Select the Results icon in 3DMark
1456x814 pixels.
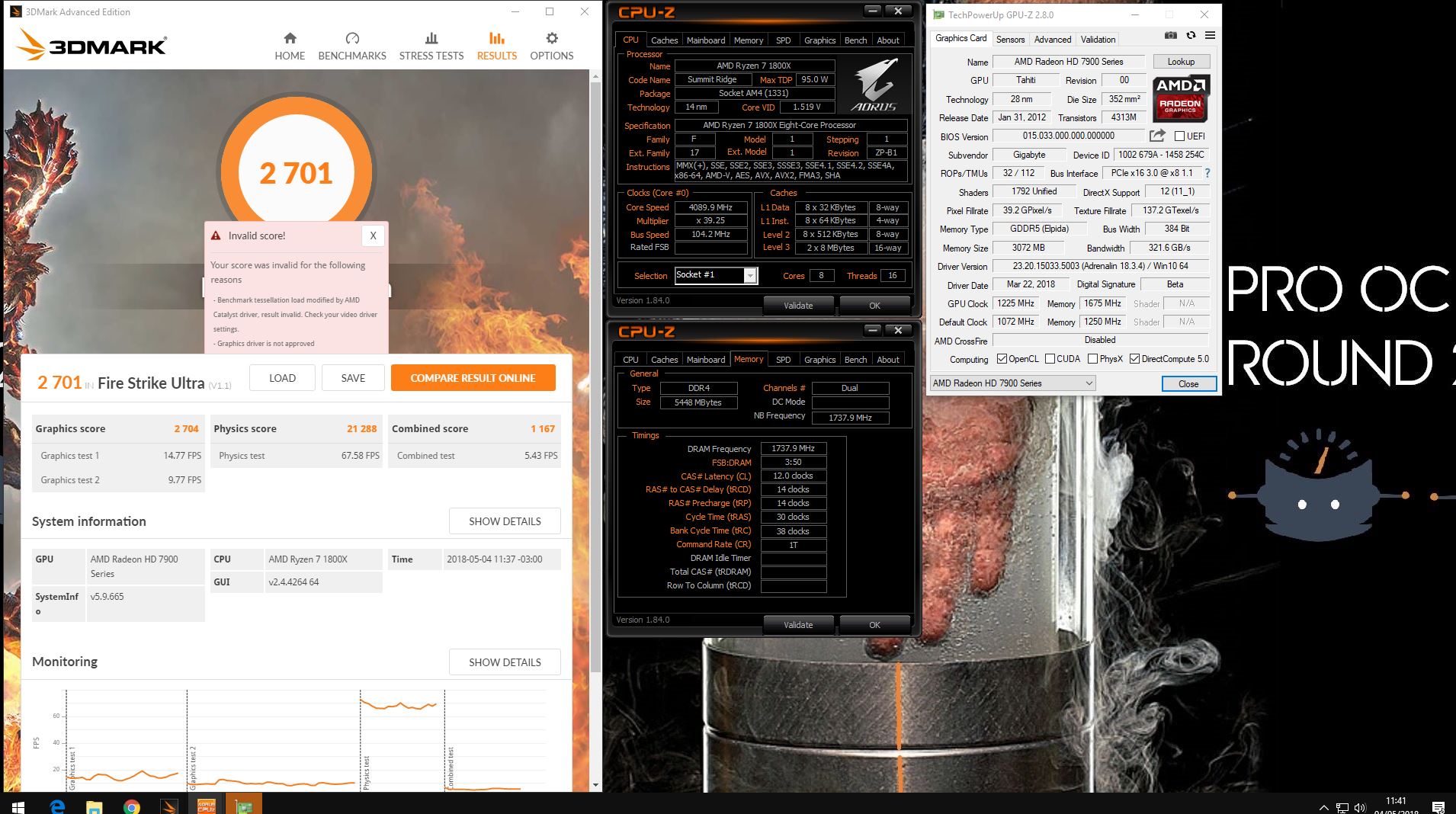coord(496,38)
